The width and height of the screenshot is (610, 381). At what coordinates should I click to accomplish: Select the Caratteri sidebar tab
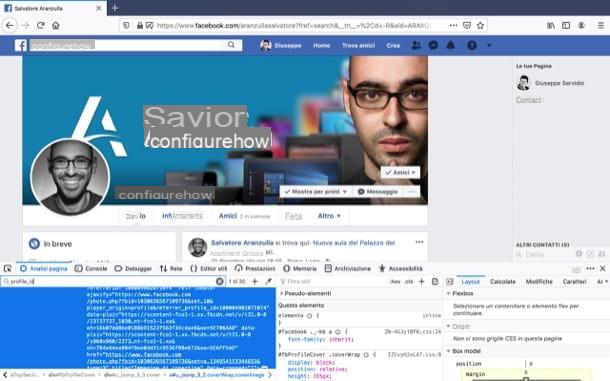574,281
